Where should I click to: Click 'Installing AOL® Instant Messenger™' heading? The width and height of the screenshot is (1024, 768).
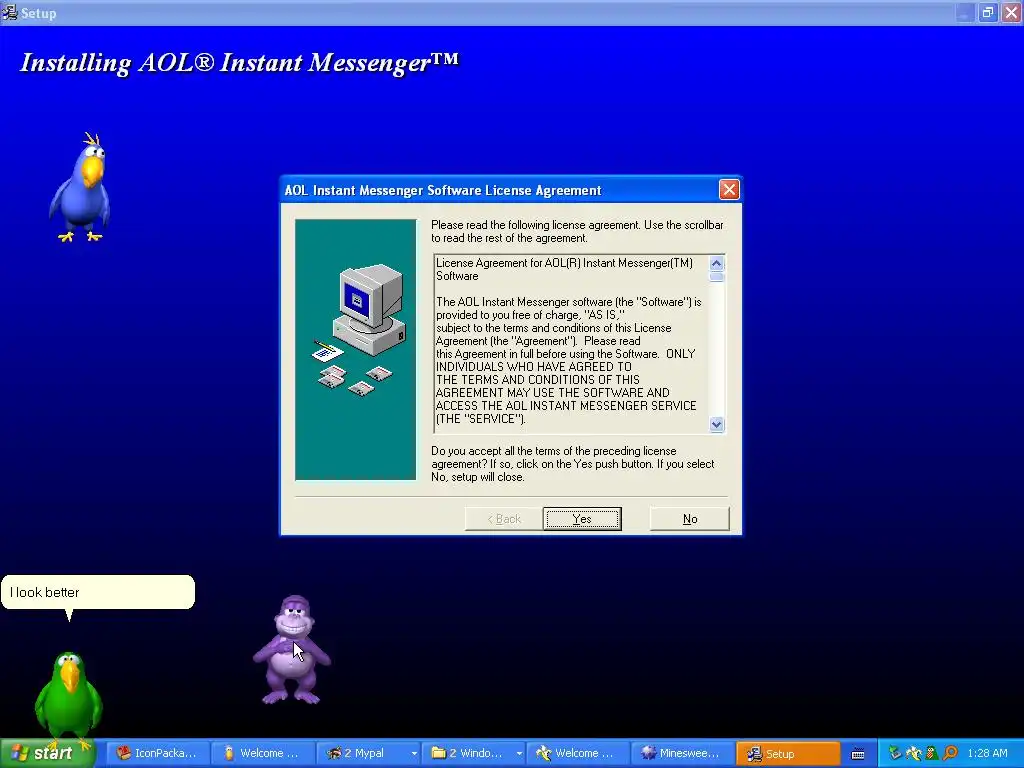pos(239,63)
